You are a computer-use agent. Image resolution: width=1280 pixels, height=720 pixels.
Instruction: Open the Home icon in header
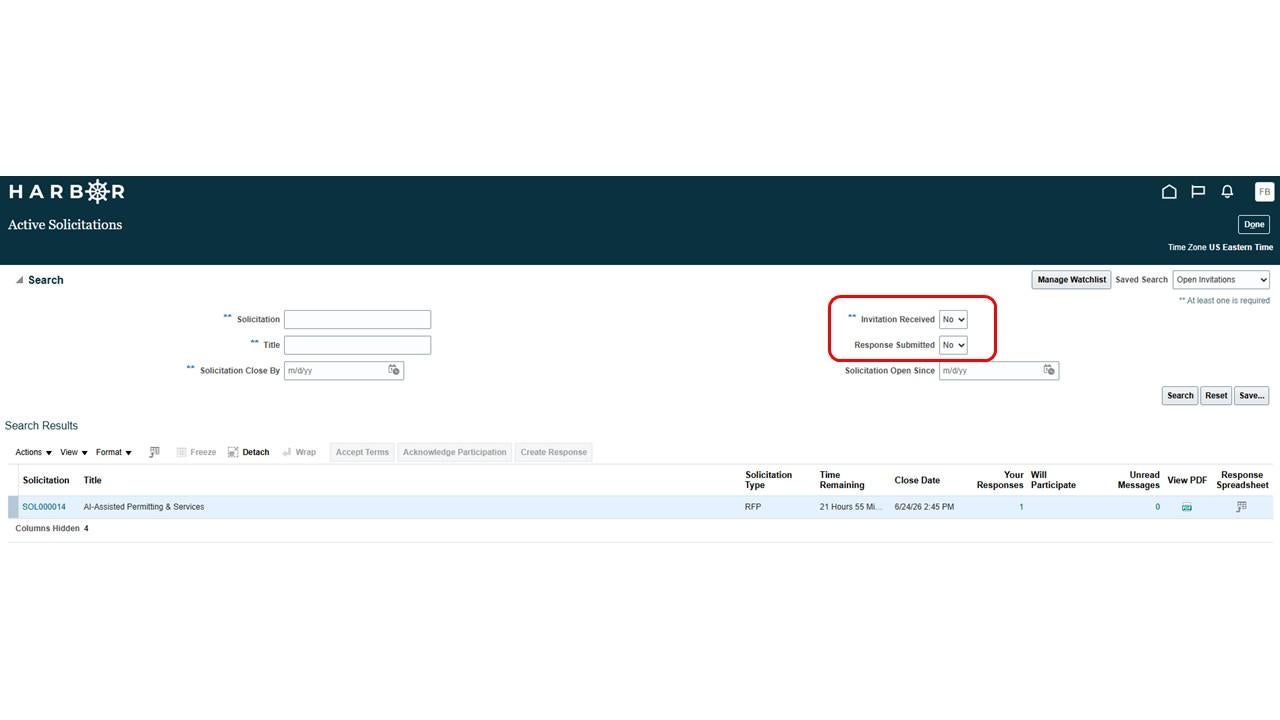[1168, 192]
